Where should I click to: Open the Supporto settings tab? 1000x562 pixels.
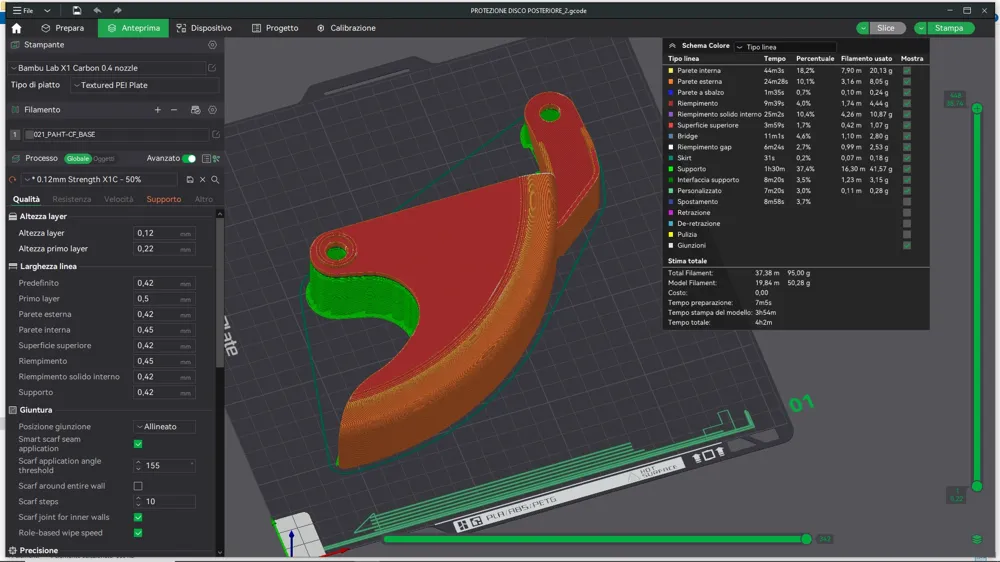pos(164,199)
